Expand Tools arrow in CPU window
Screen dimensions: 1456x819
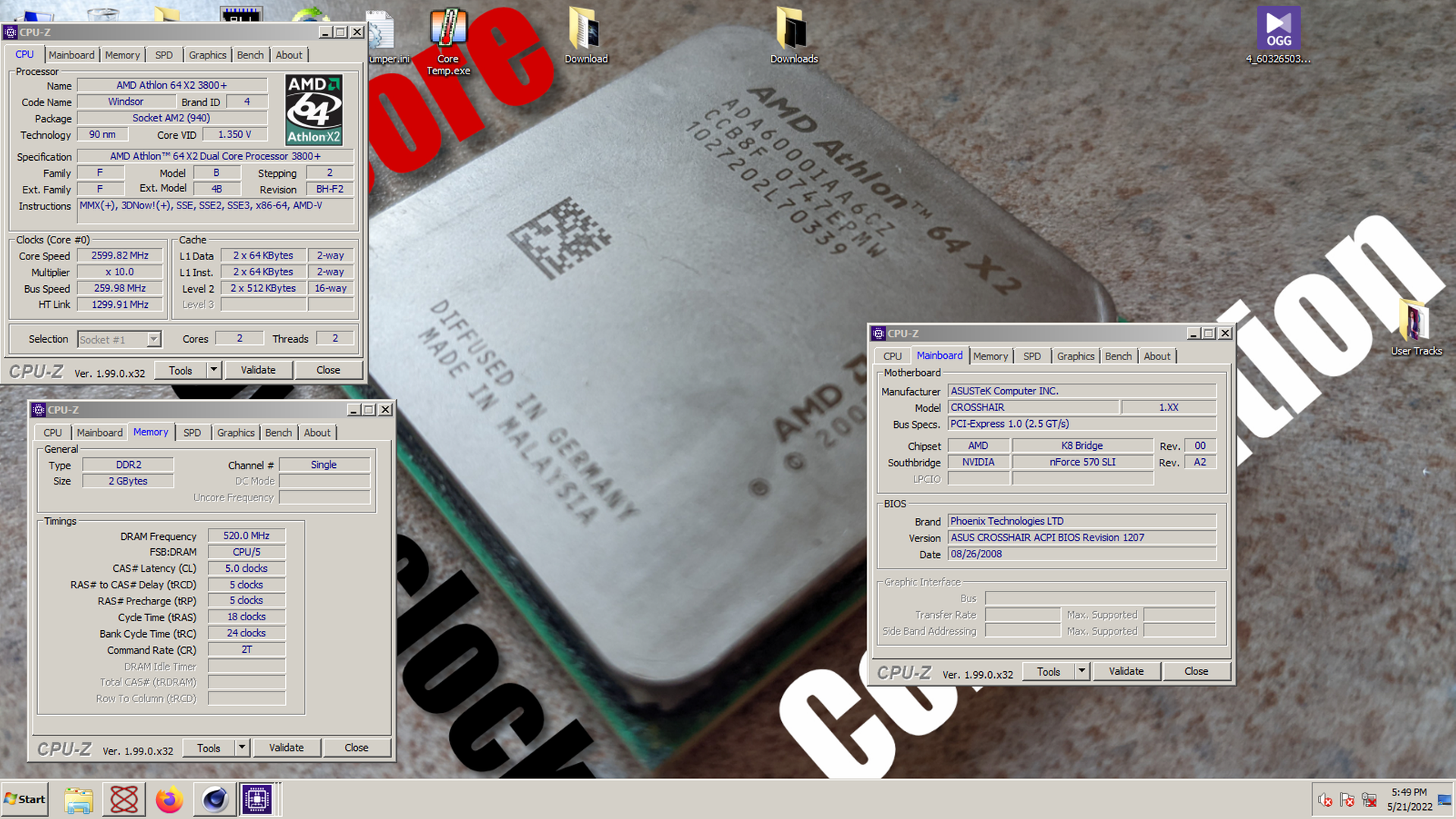click(214, 370)
